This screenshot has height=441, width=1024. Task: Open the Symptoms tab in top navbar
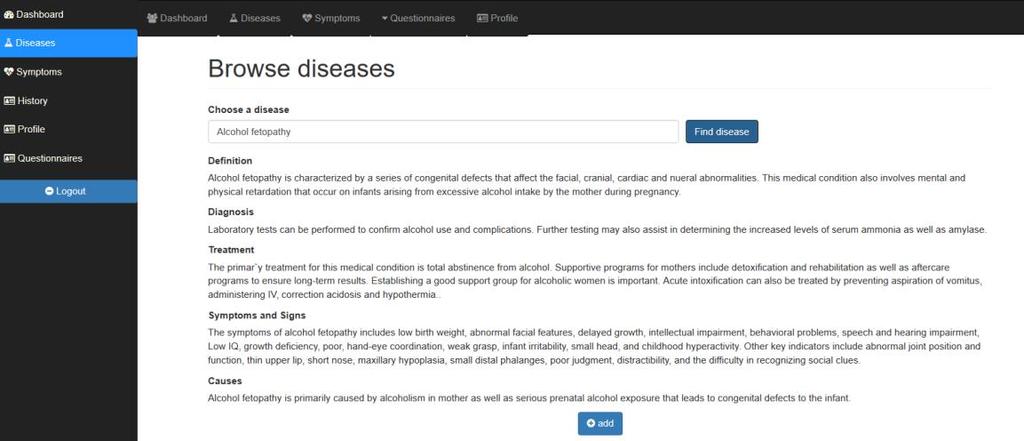coord(331,18)
